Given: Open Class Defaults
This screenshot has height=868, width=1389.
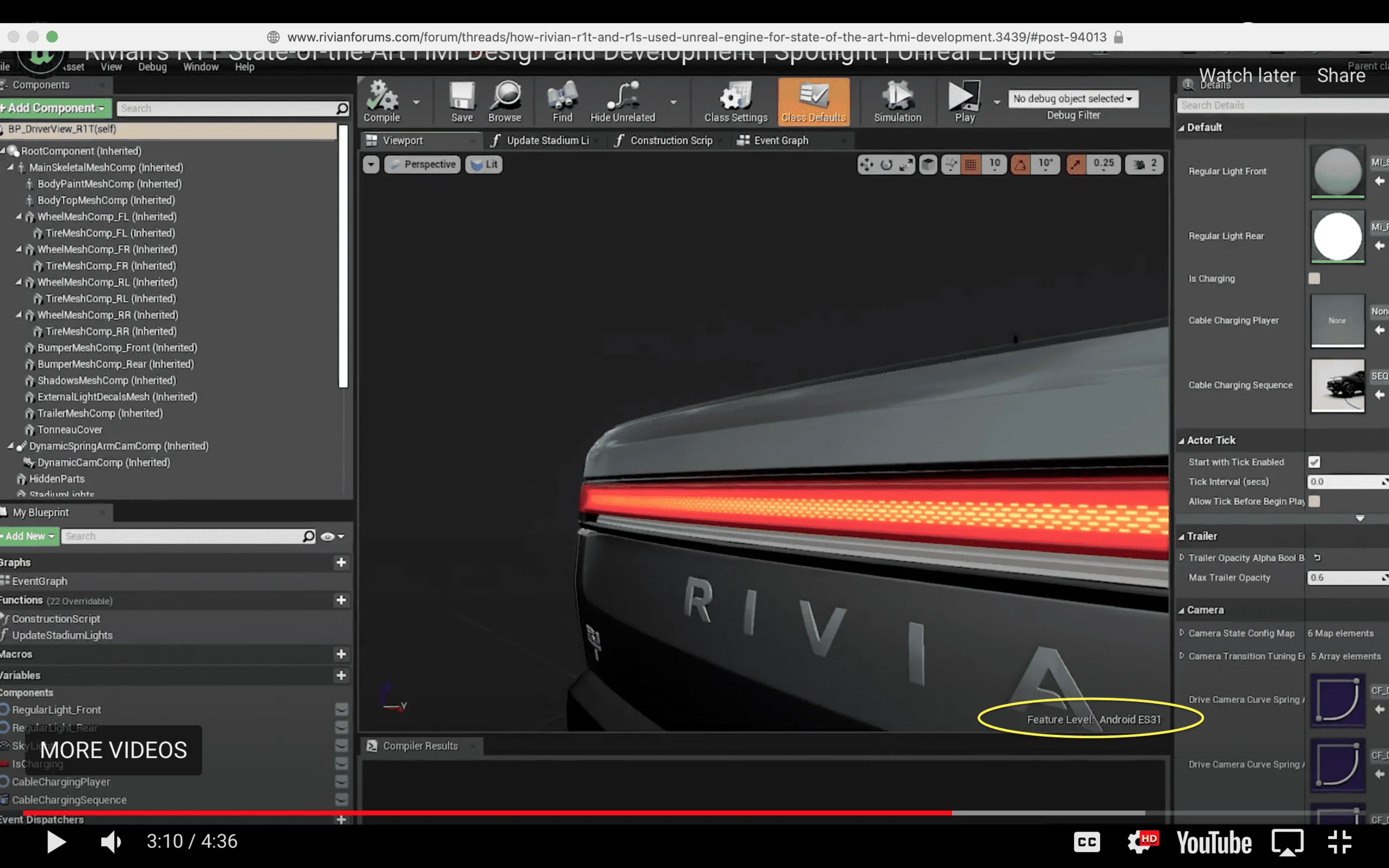Looking at the screenshot, I should tap(814, 101).
